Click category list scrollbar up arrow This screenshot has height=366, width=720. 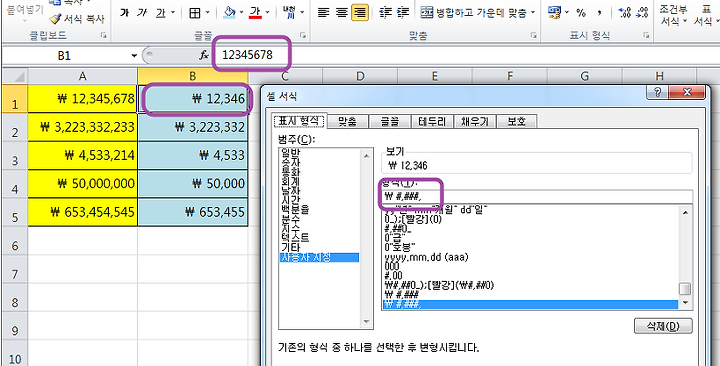(366, 156)
